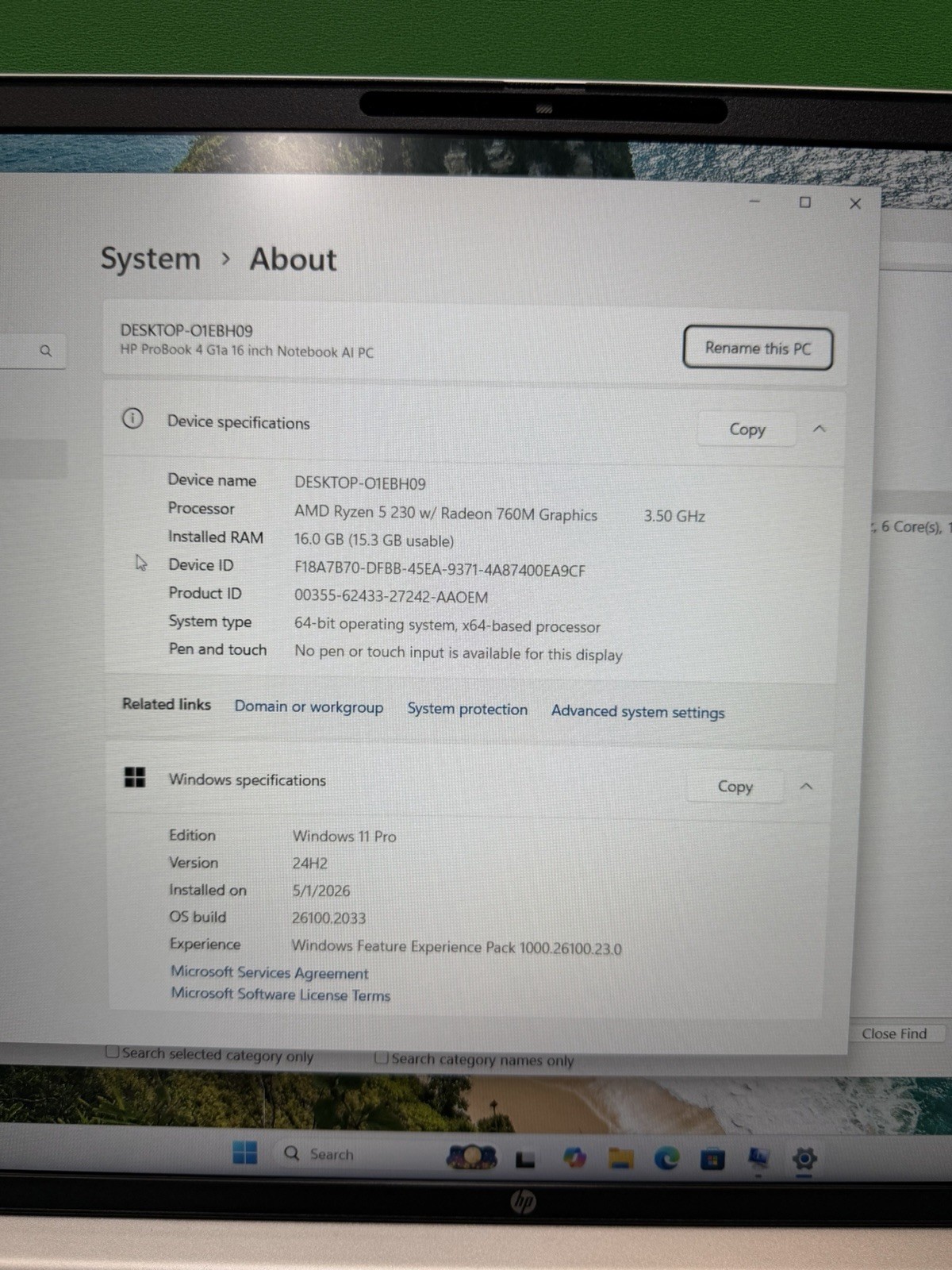Open the Windows Start menu

click(x=244, y=1152)
